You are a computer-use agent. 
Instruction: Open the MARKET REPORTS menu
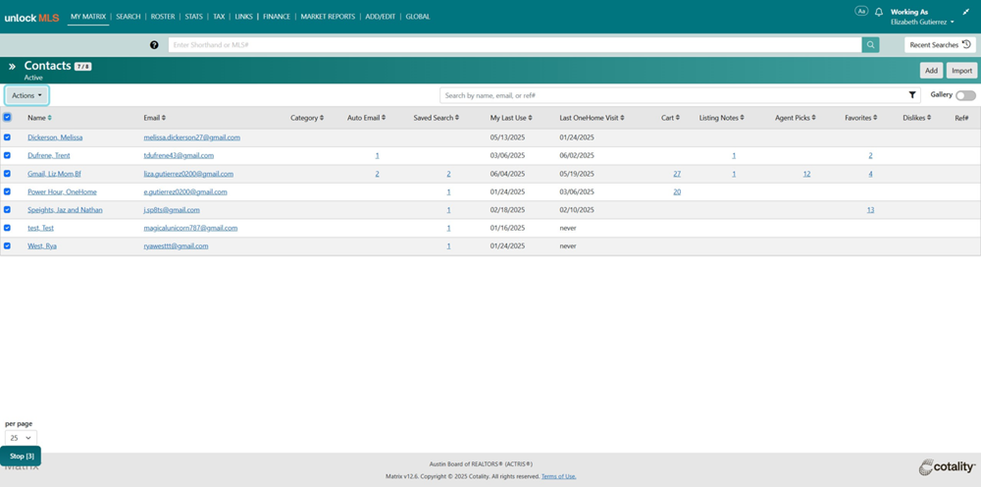coord(328,17)
